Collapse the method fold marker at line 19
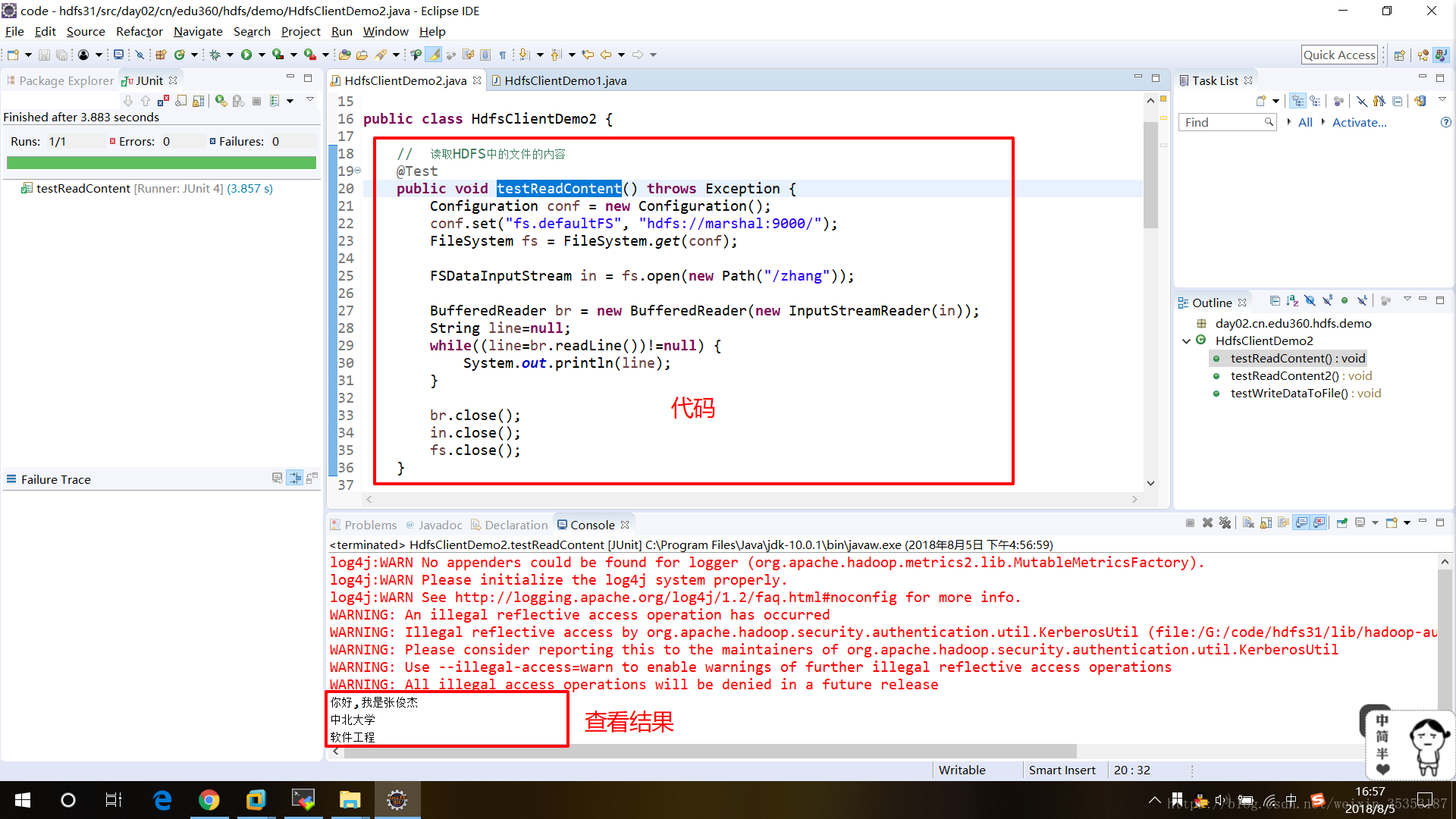 click(358, 171)
